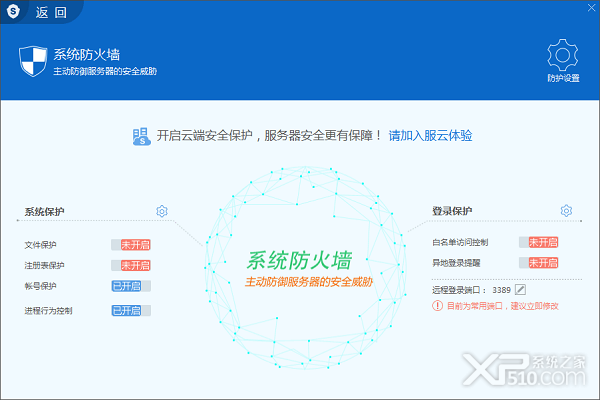Open the 请加入服云体验 link
The height and width of the screenshot is (400, 600).
pyautogui.click(x=430, y=136)
